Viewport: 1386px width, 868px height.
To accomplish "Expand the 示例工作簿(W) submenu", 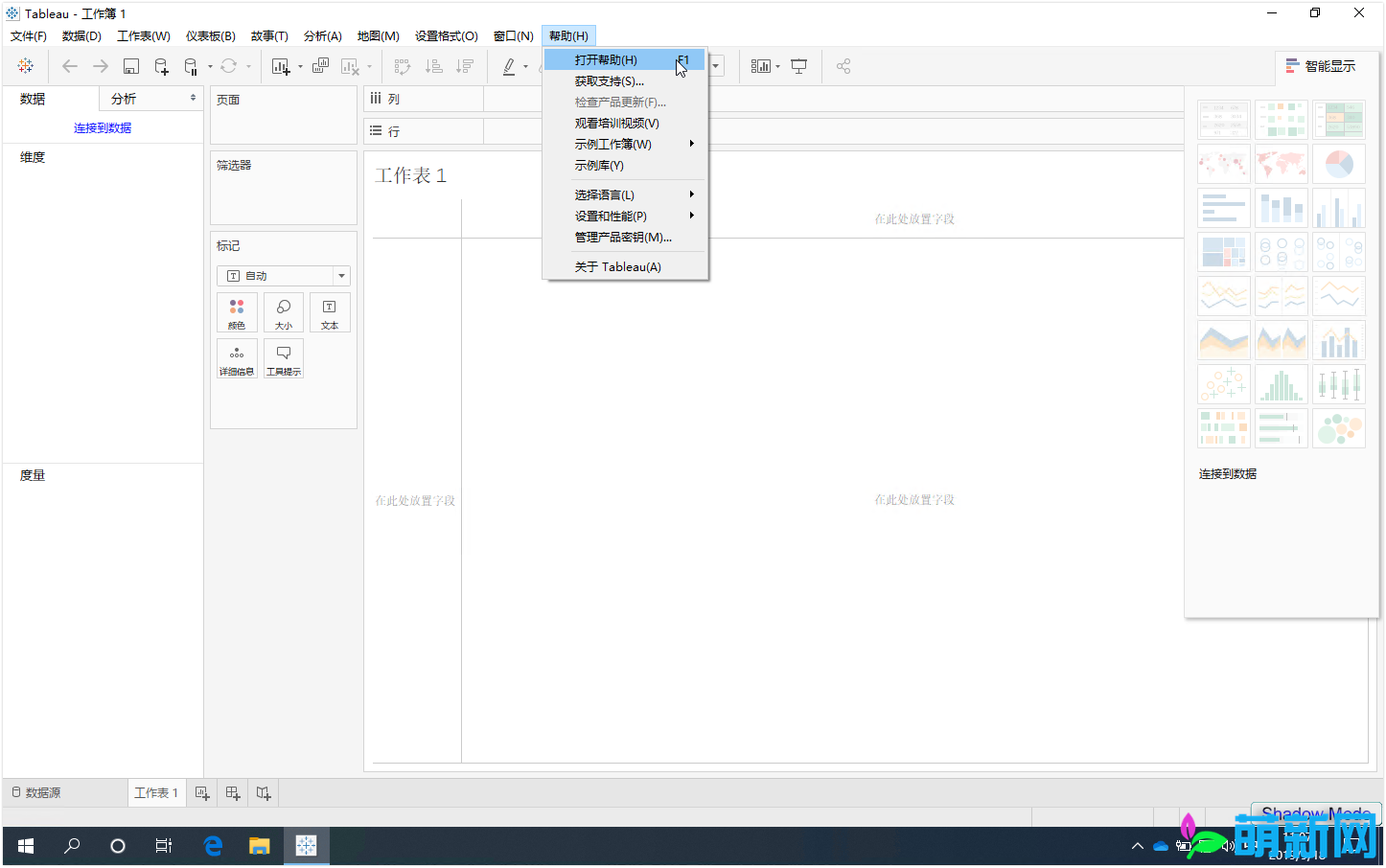I will (625, 145).
